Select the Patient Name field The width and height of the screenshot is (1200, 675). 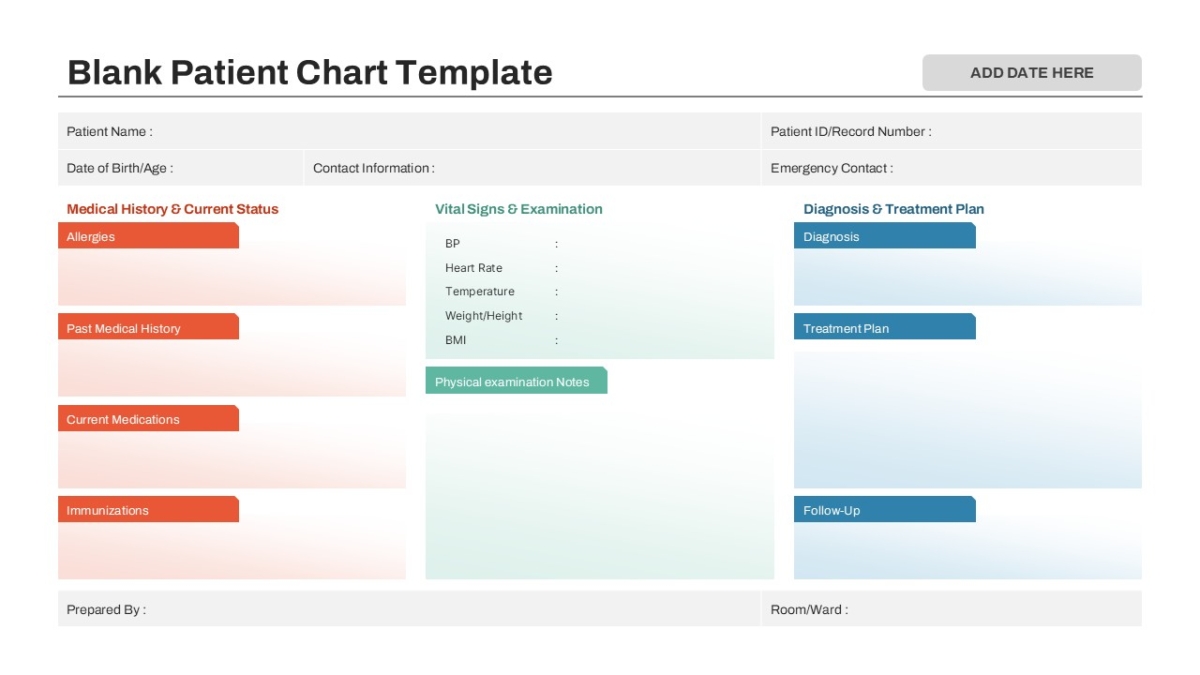point(409,131)
